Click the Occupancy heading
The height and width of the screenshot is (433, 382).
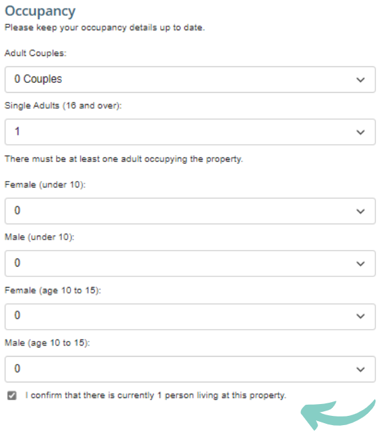click(x=40, y=12)
